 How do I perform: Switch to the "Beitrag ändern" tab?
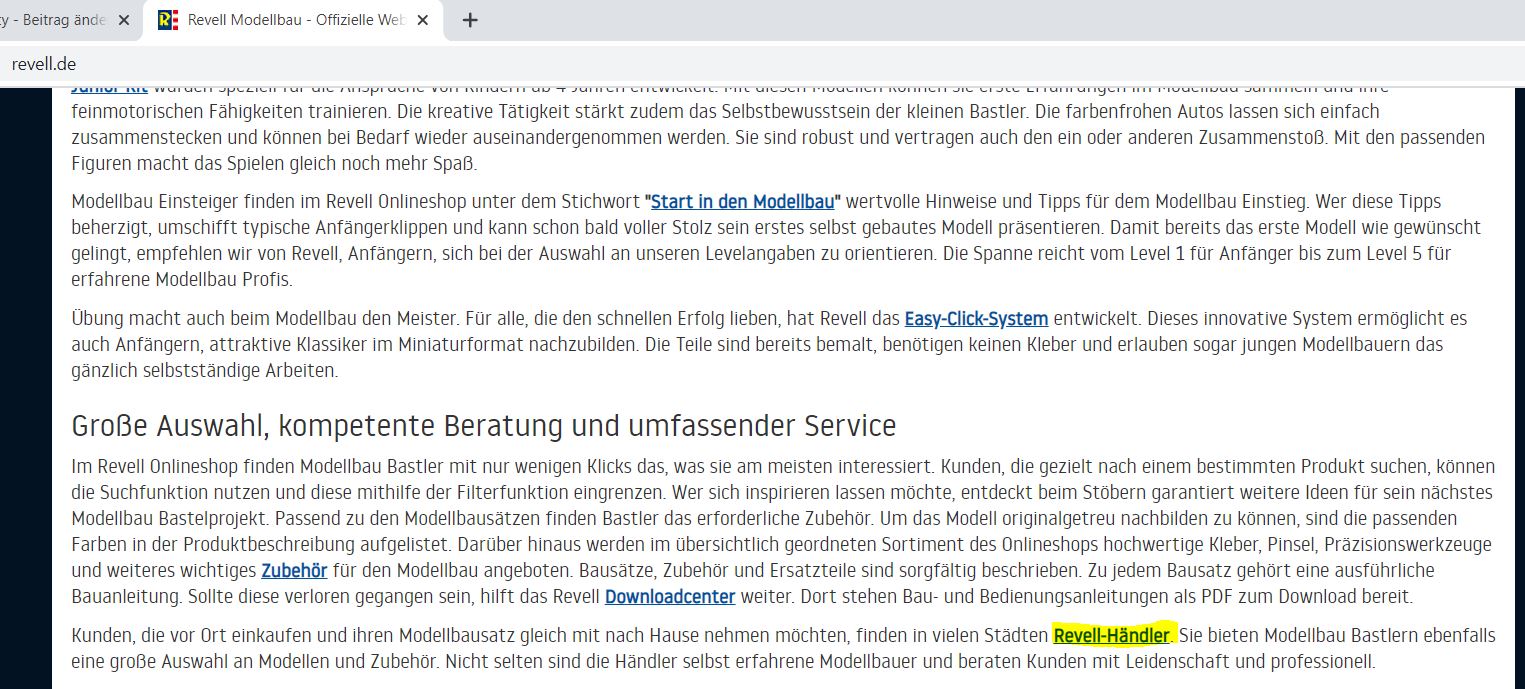pyautogui.click(x=60, y=19)
